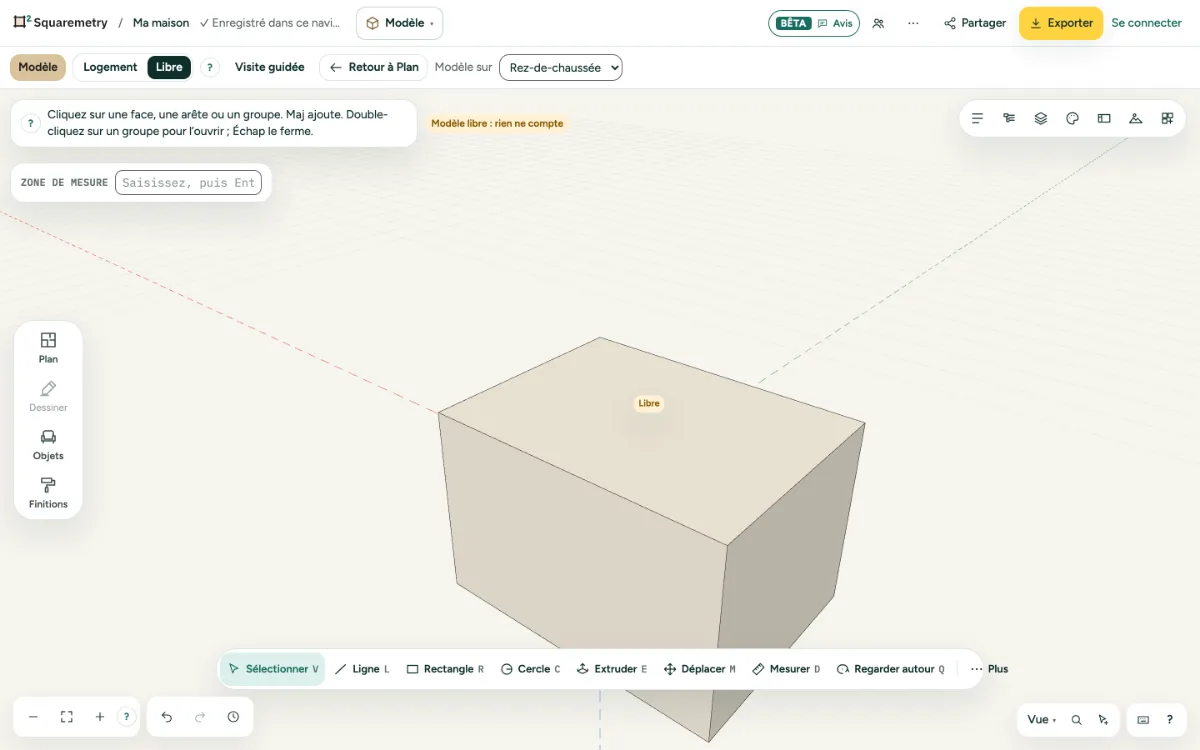1200x750 pixels.
Task: Click the Se connecter link
Action: tap(1147, 23)
